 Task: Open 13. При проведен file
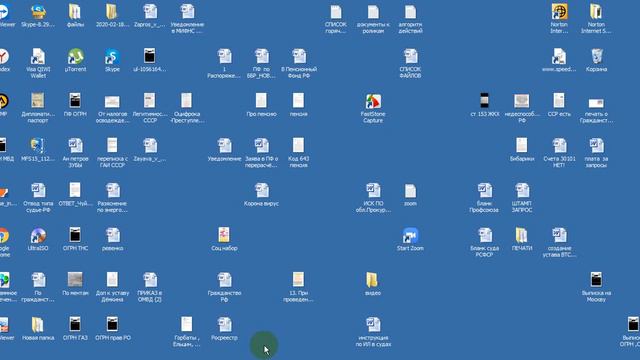pyautogui.click(x=298, y=281)
